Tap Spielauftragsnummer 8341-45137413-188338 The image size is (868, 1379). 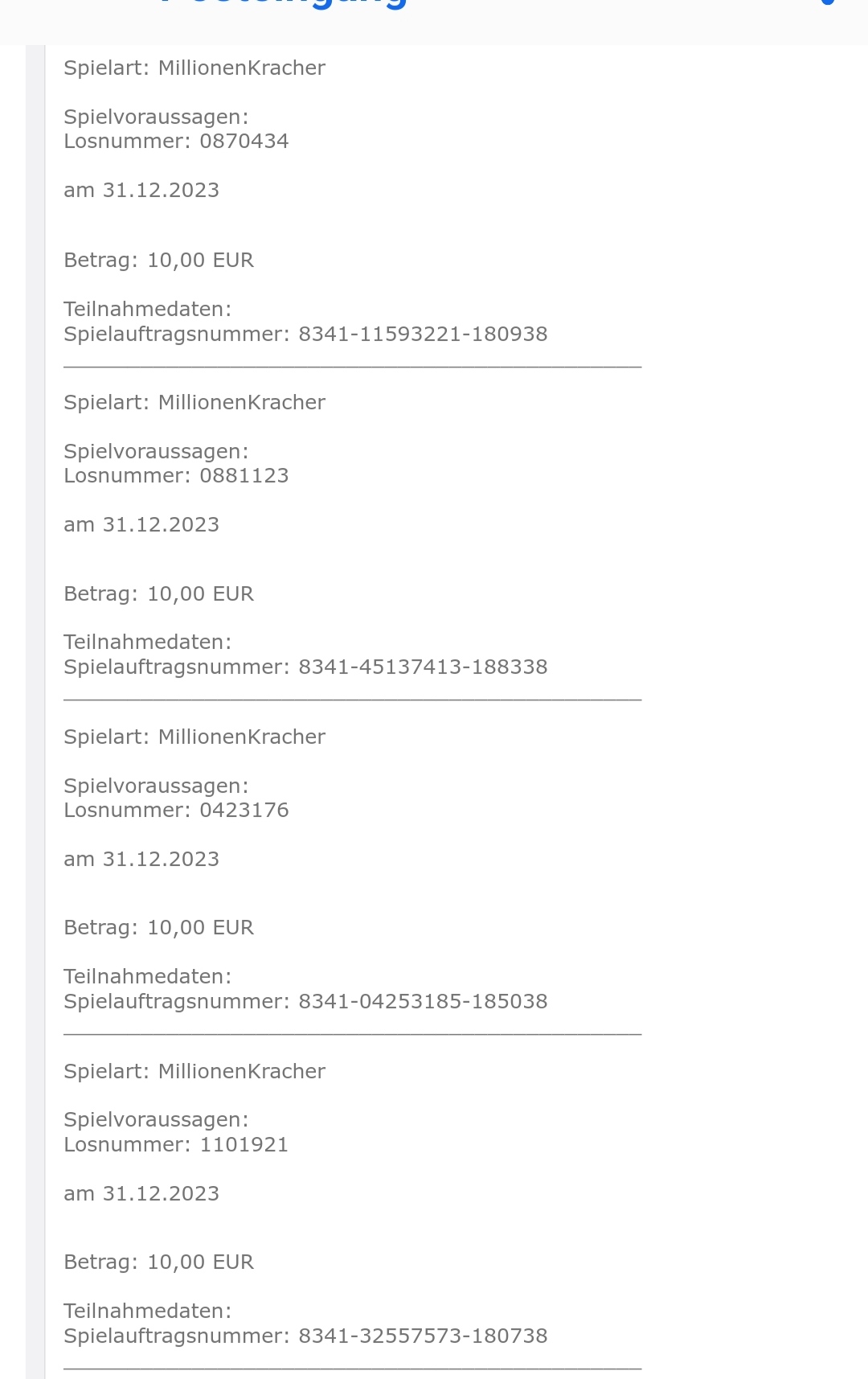(x=305, y=667)
